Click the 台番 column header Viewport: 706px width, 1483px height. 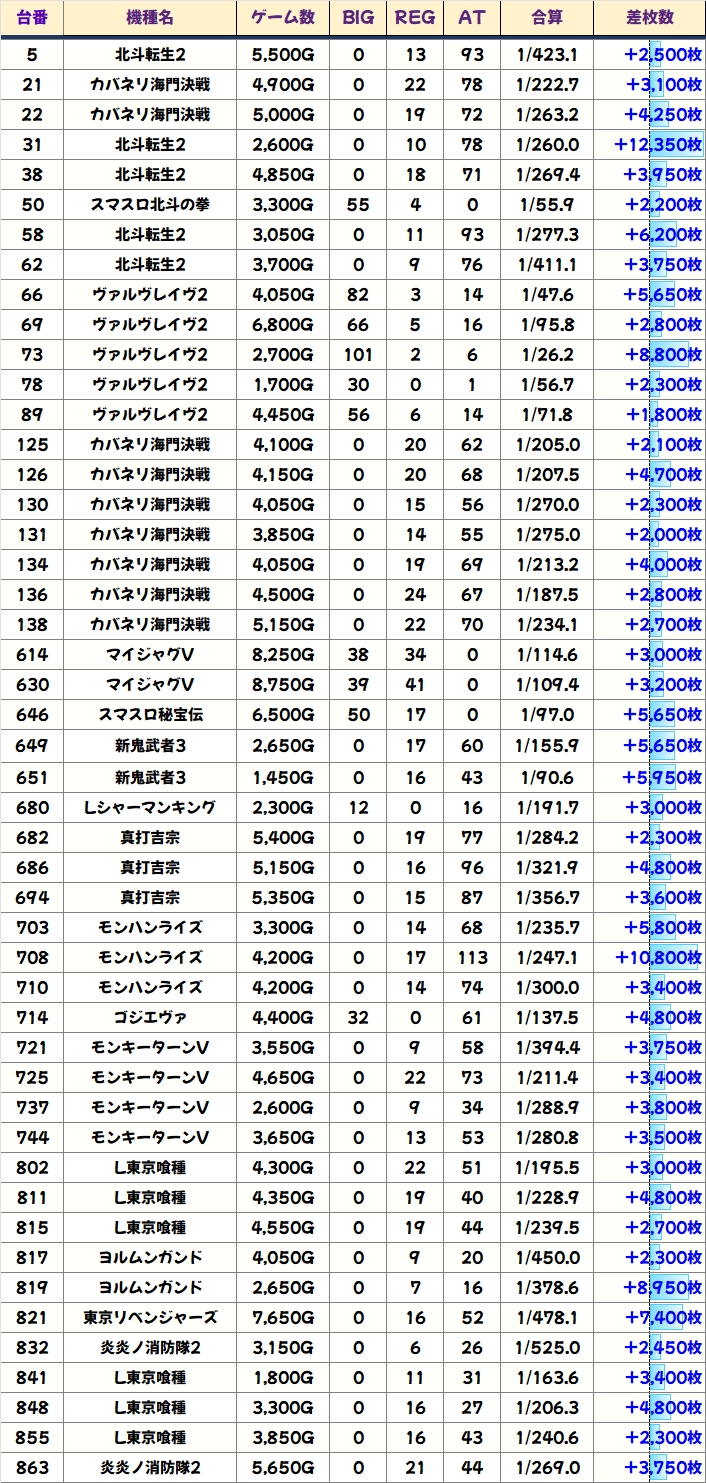pos(32,18)
